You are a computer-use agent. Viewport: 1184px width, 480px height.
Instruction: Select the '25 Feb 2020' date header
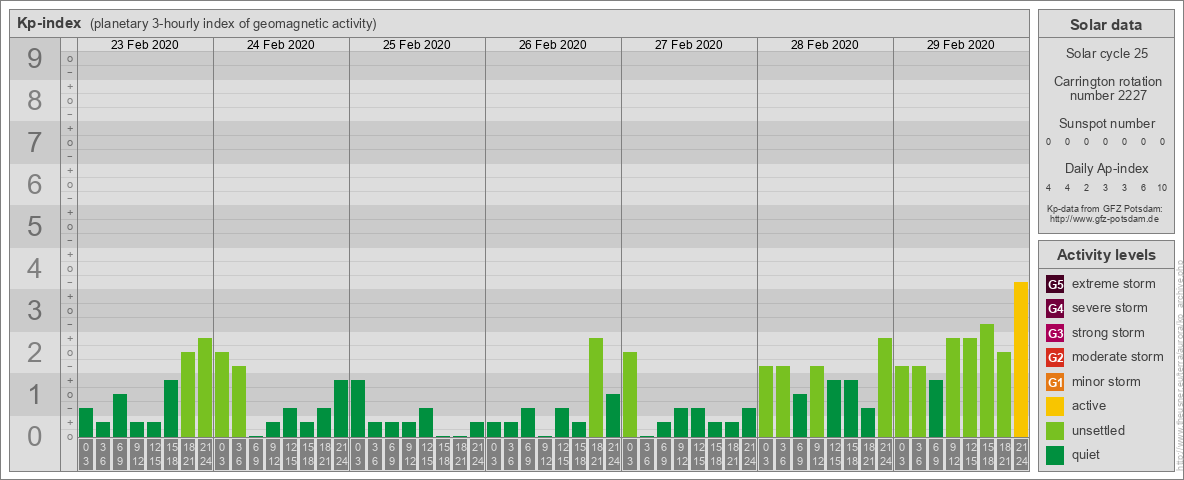(x=417, y=45)
